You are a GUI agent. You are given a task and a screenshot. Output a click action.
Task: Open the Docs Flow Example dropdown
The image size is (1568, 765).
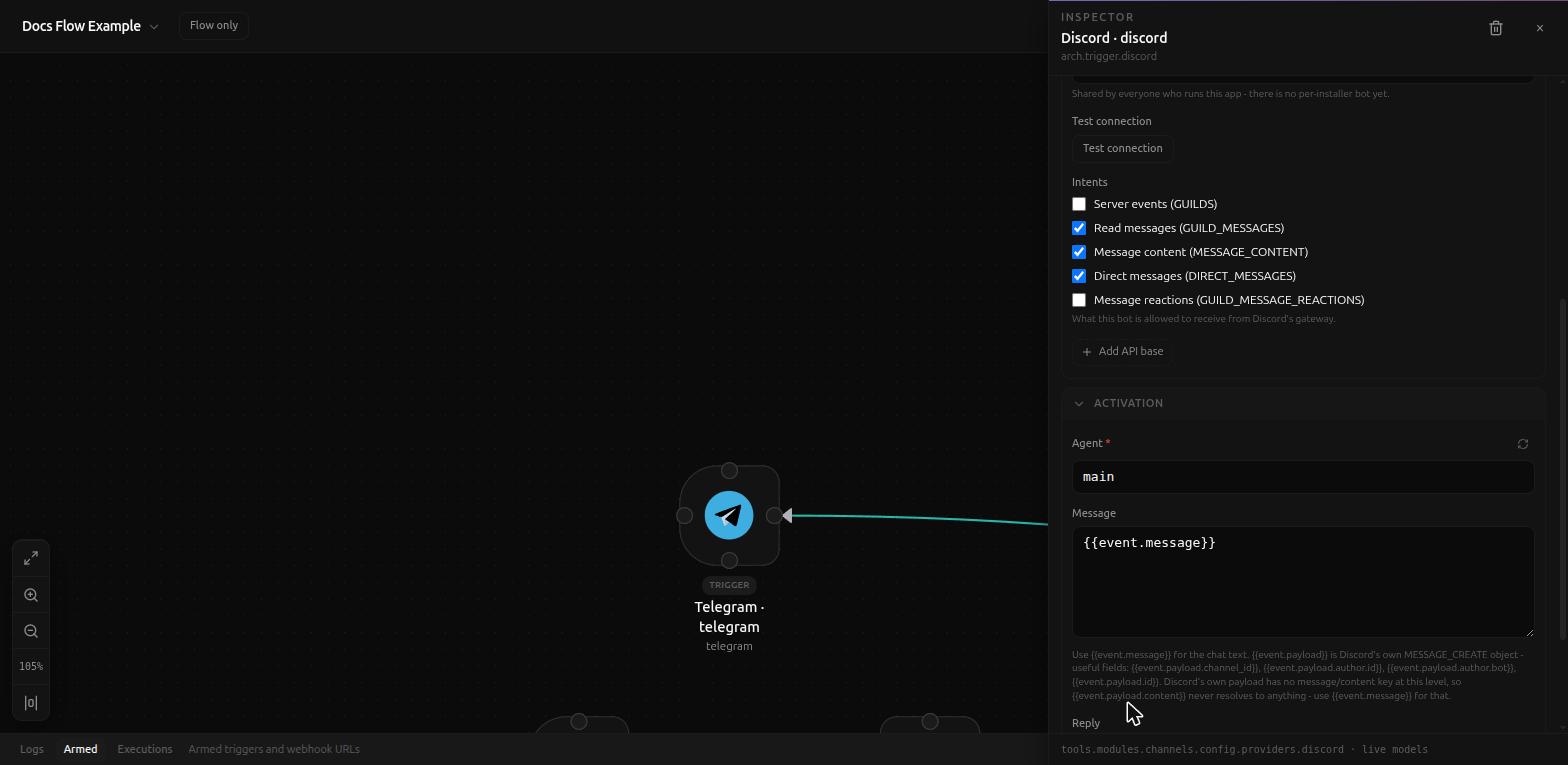tap(90, 26)
